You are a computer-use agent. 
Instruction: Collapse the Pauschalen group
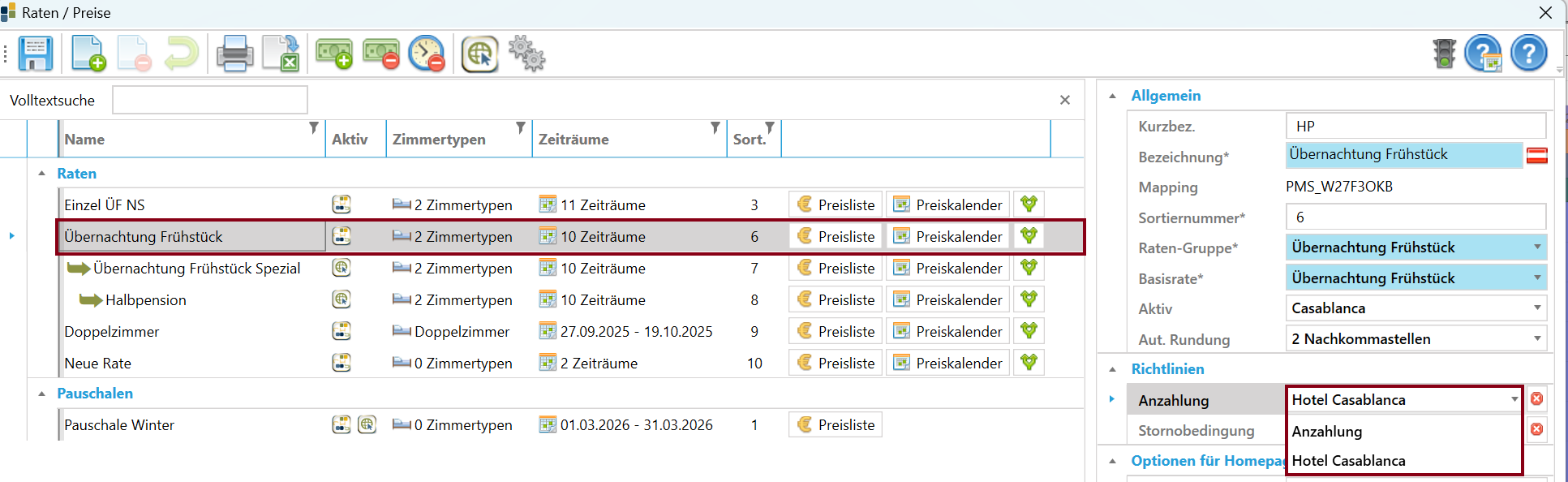coord(41,394)
